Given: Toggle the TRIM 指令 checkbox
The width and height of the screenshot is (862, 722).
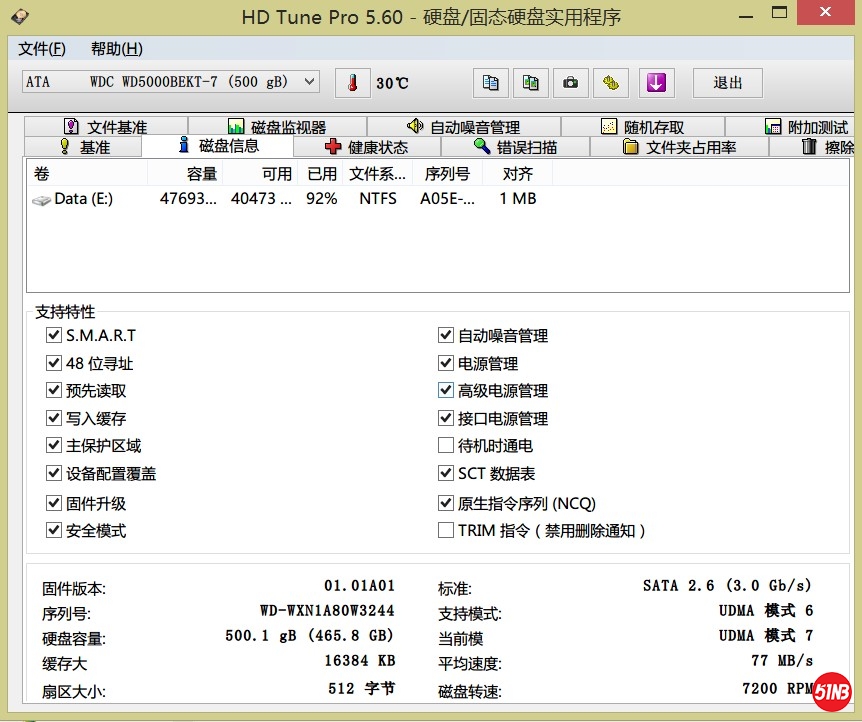Looking at the screenshot, I should point(446,530).
